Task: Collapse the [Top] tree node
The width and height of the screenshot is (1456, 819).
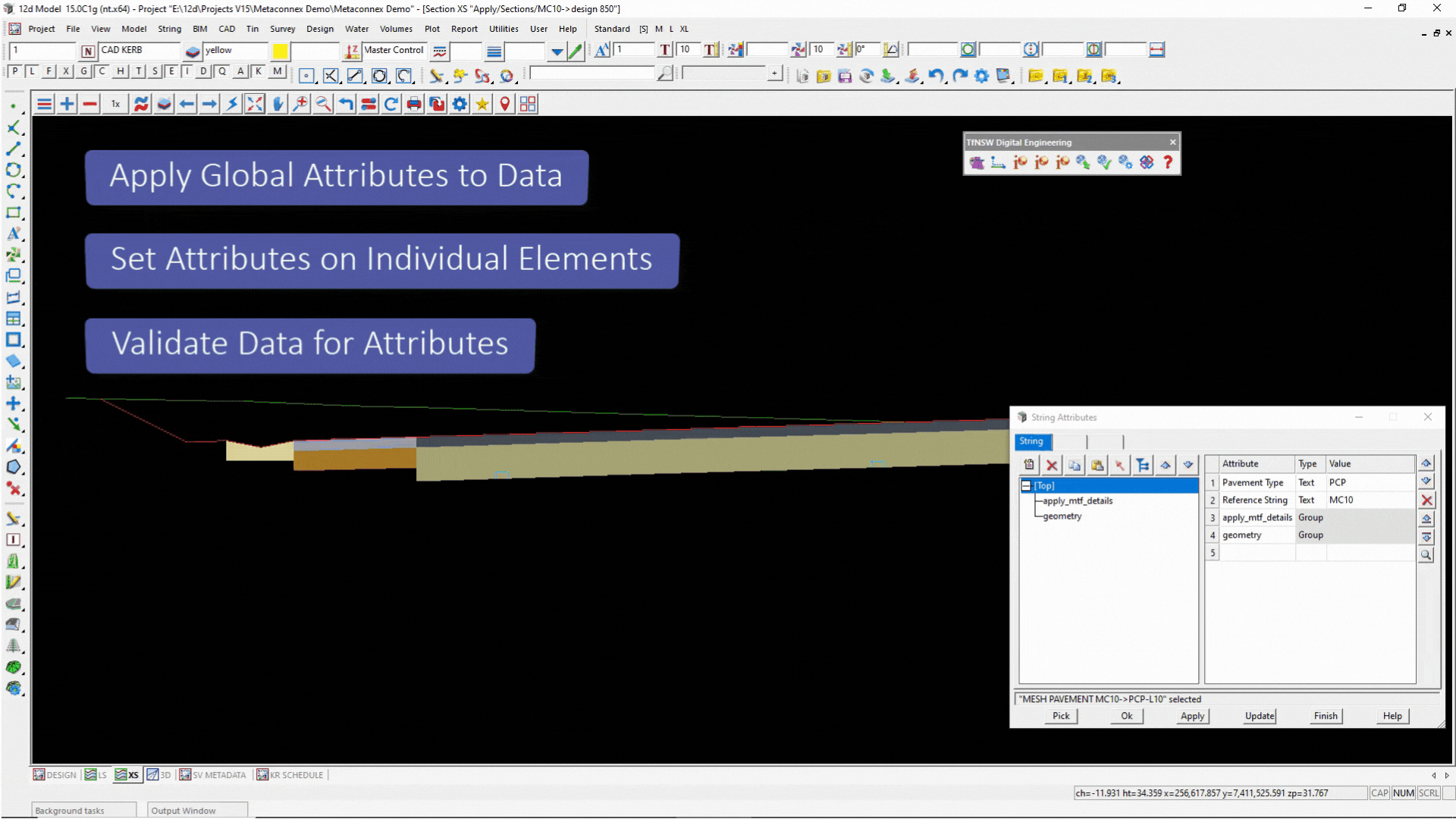Action: coord(1026,486)
